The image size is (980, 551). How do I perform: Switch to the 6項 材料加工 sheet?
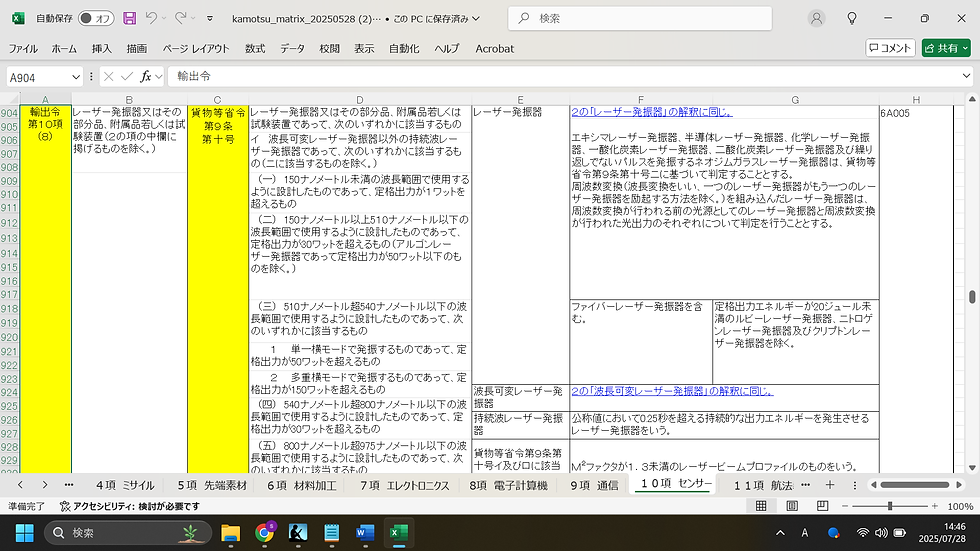pos(302,485)
